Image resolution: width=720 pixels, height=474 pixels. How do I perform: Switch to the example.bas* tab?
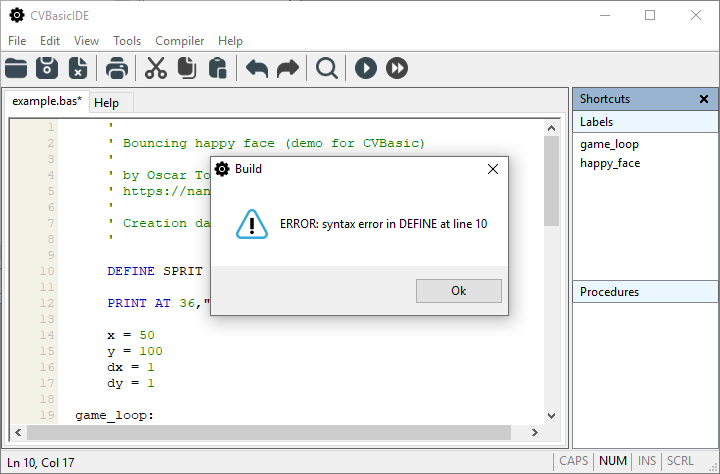(47, 101)
